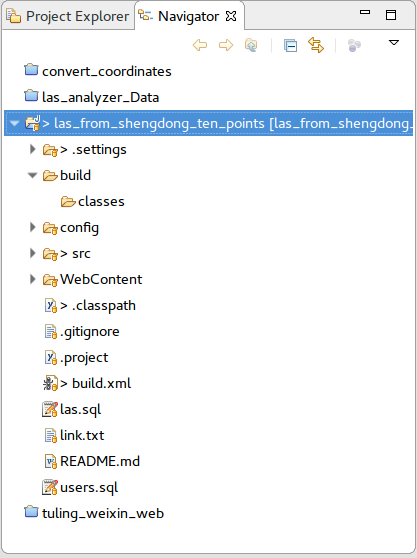Collapse the build folder
This screenshot has width=417, height=558.
[32, 175]
